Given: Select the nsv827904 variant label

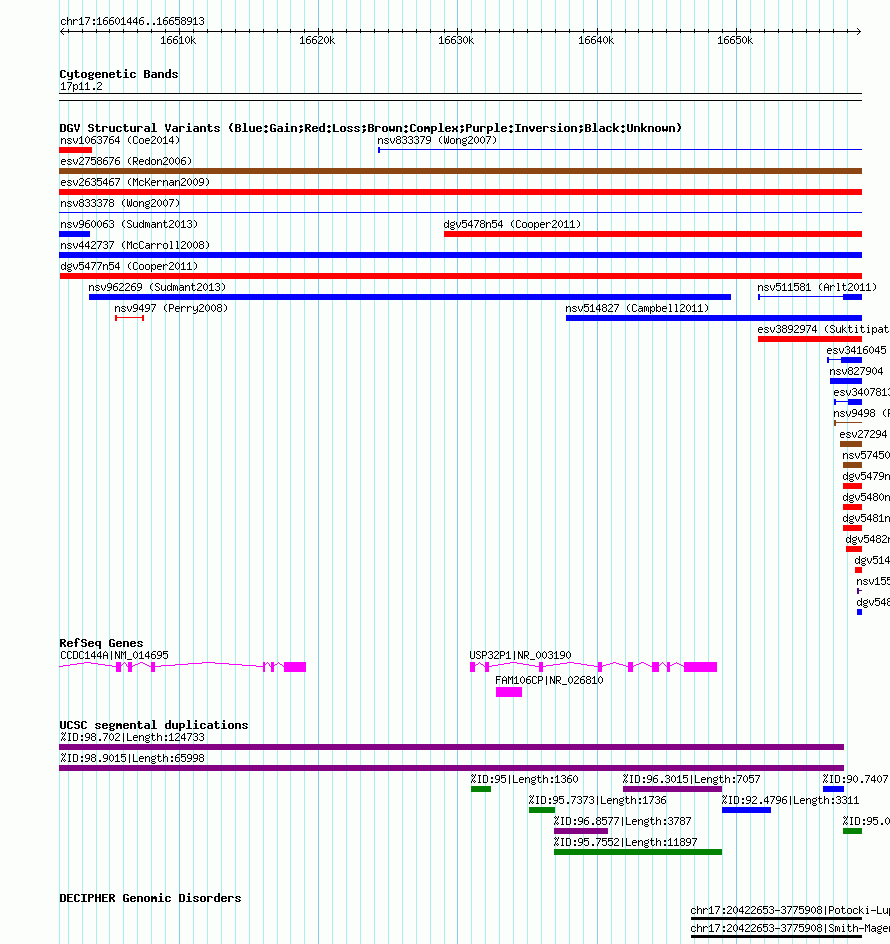Looking at the screenshot, I should point(856,371).
